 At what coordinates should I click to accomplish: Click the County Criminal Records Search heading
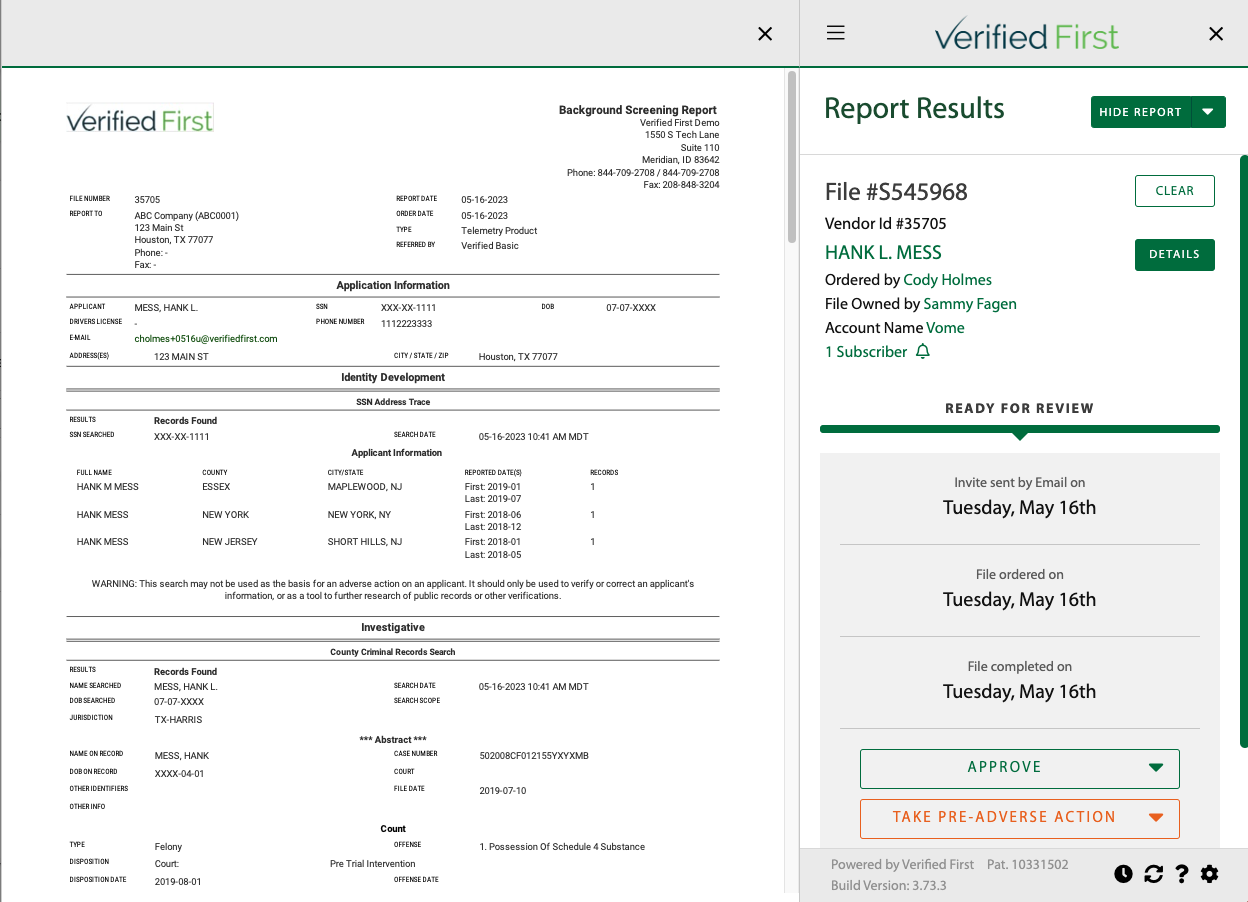(x=393, y=652)
